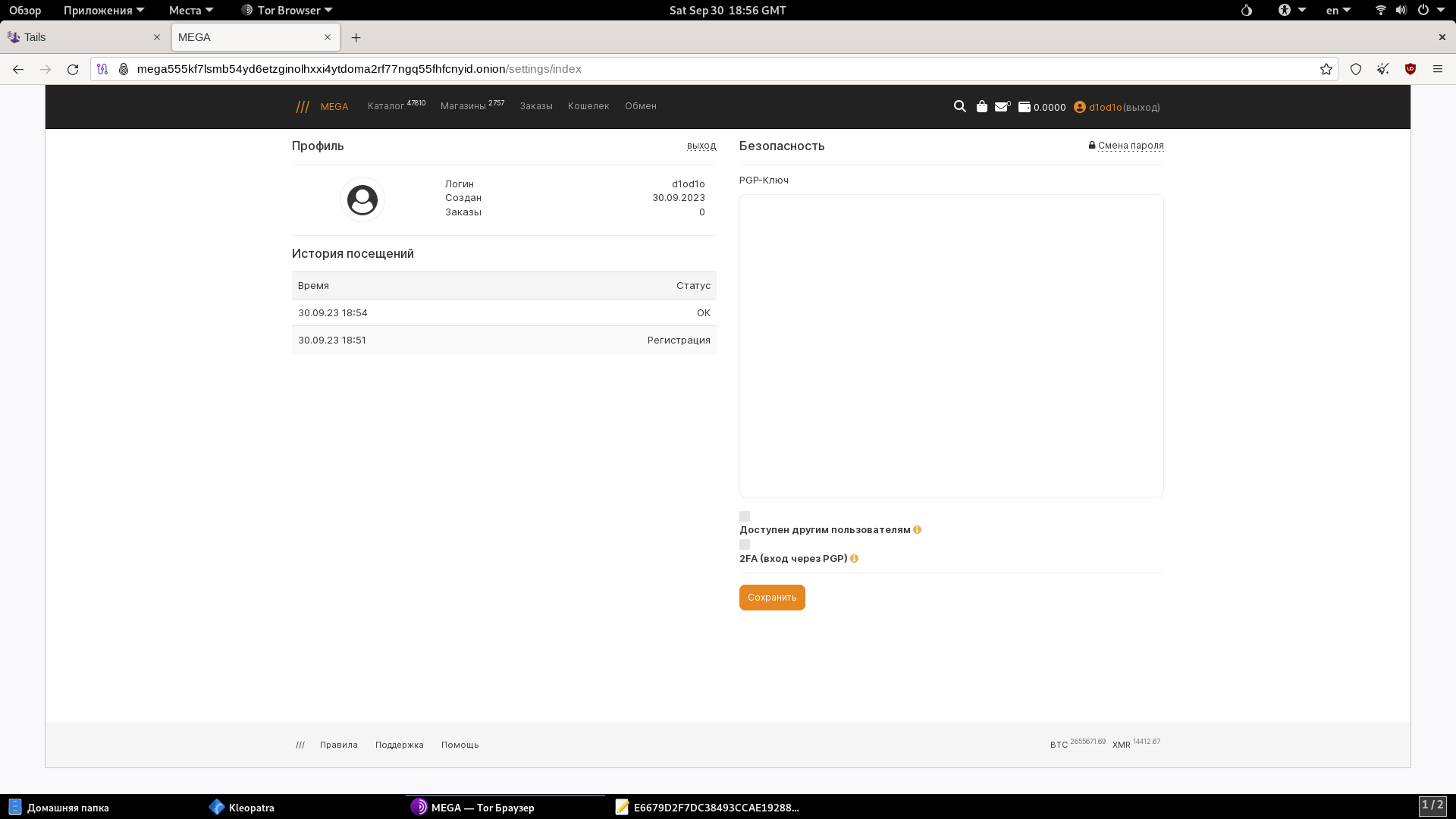This screenshot has width=1456, height=819.
Task: Click the wallet balance icon
Action: point(1024,107)
